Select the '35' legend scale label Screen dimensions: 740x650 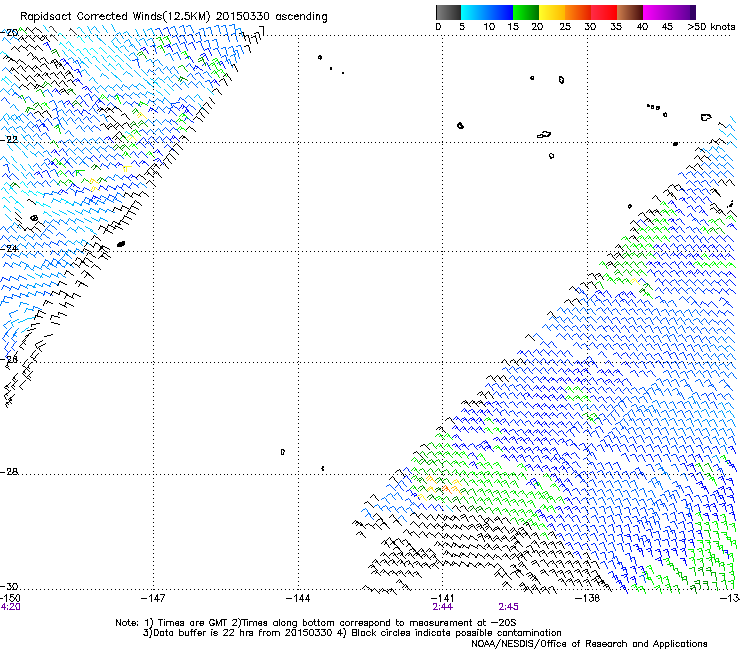tap(616, 27)
